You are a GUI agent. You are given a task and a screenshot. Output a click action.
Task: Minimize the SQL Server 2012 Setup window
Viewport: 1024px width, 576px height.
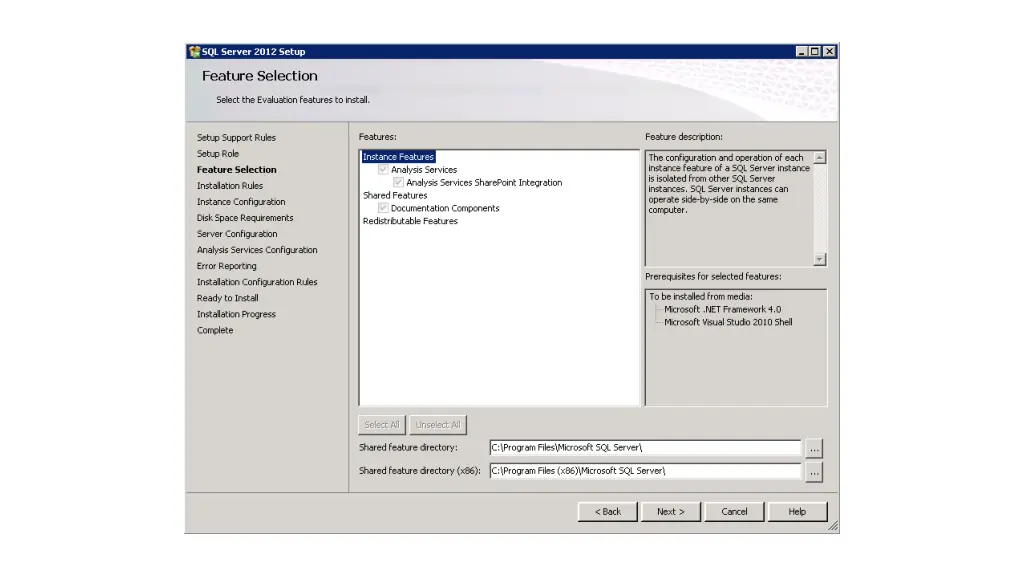[803, 52]
